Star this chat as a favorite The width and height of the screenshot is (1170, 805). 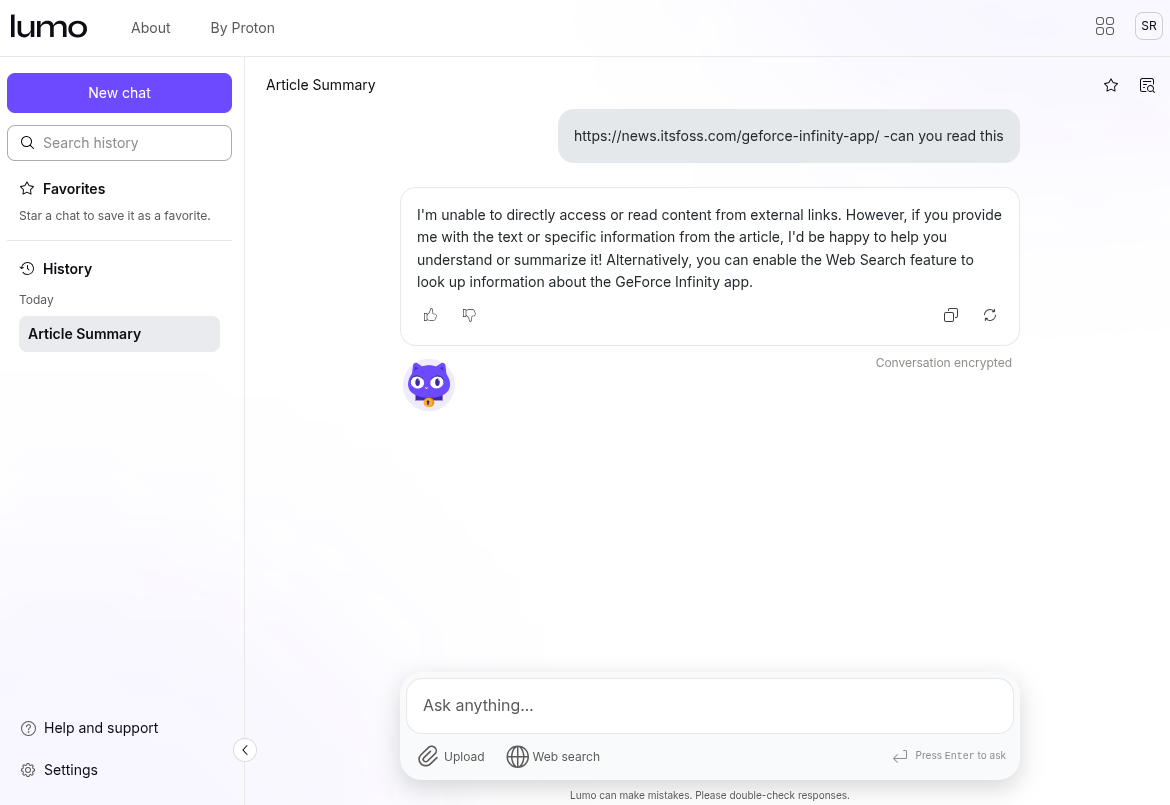(x=1111, y=85)
